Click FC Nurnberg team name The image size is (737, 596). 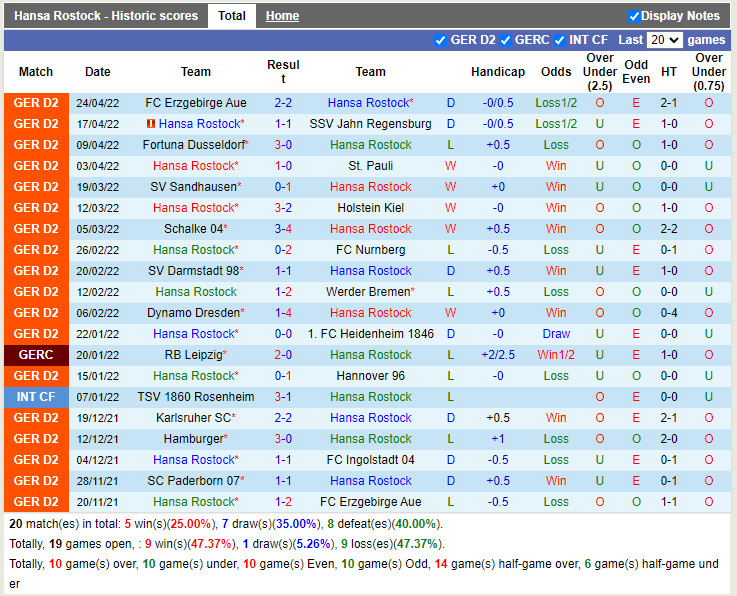[x=370, y=250]
